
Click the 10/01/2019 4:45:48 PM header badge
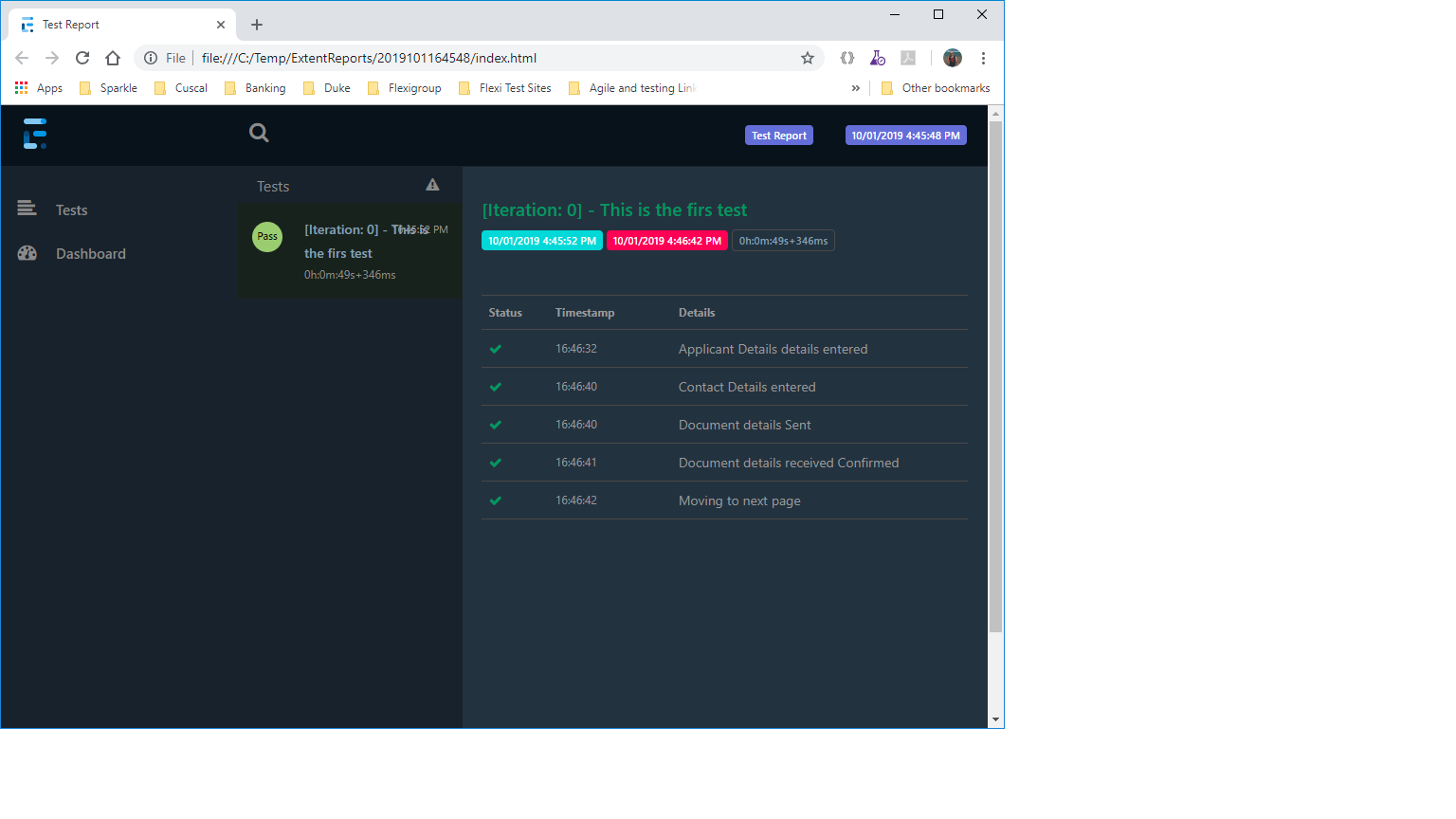pos(905,136)
